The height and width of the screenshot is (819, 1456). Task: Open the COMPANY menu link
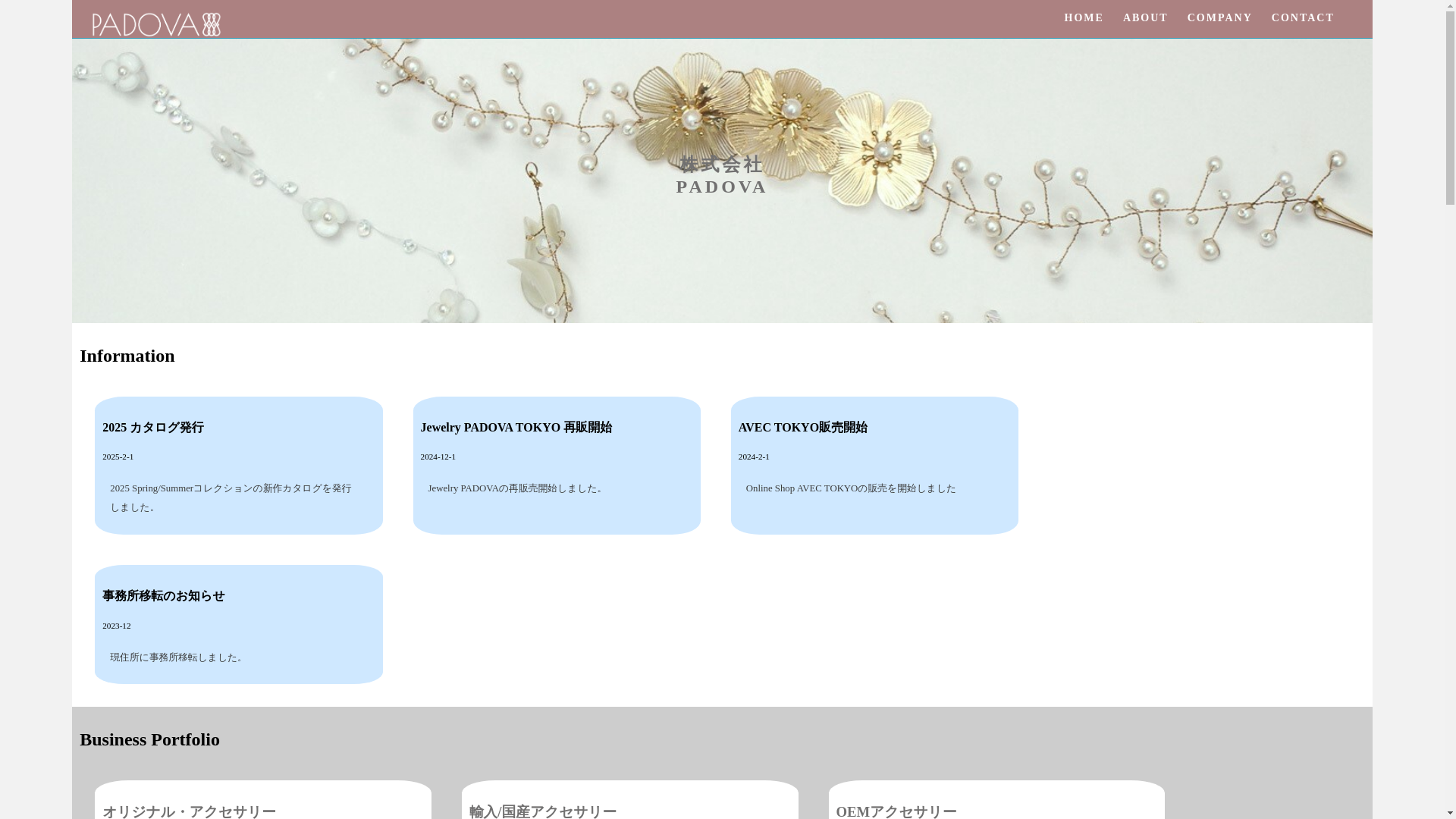coord(1219,17)
